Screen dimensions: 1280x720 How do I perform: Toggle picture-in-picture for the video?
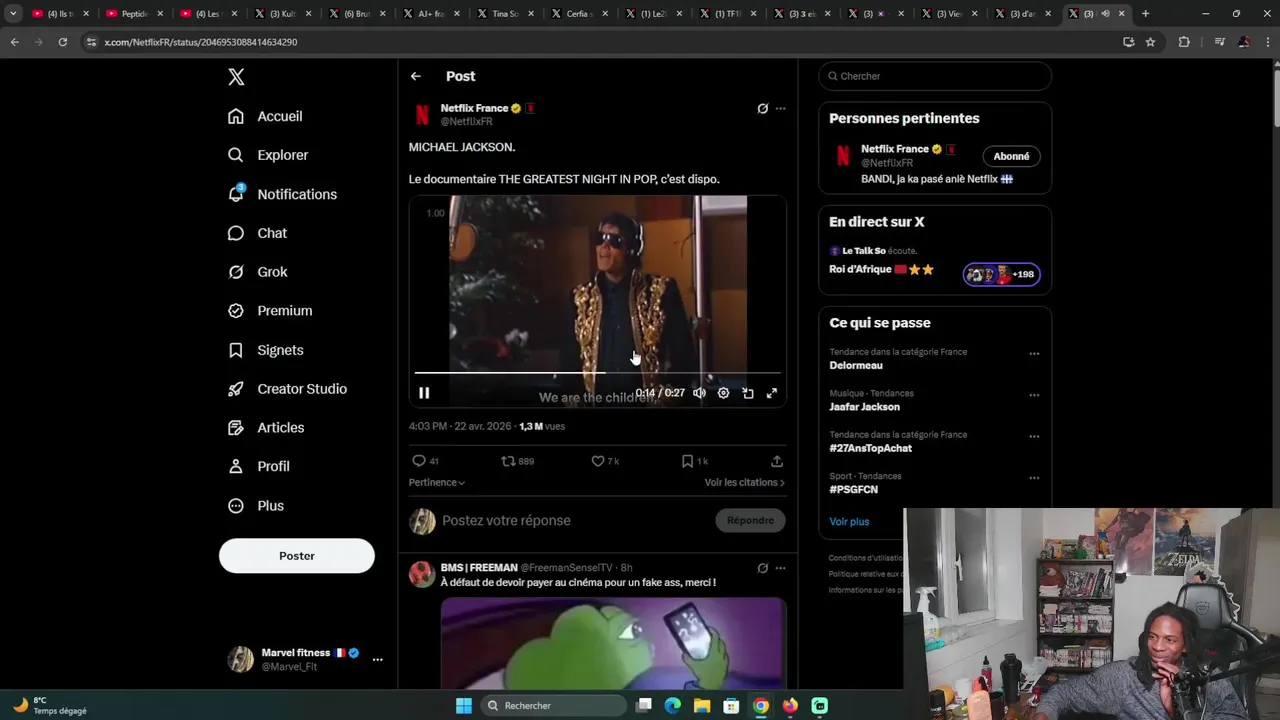(x=748, y=393)
